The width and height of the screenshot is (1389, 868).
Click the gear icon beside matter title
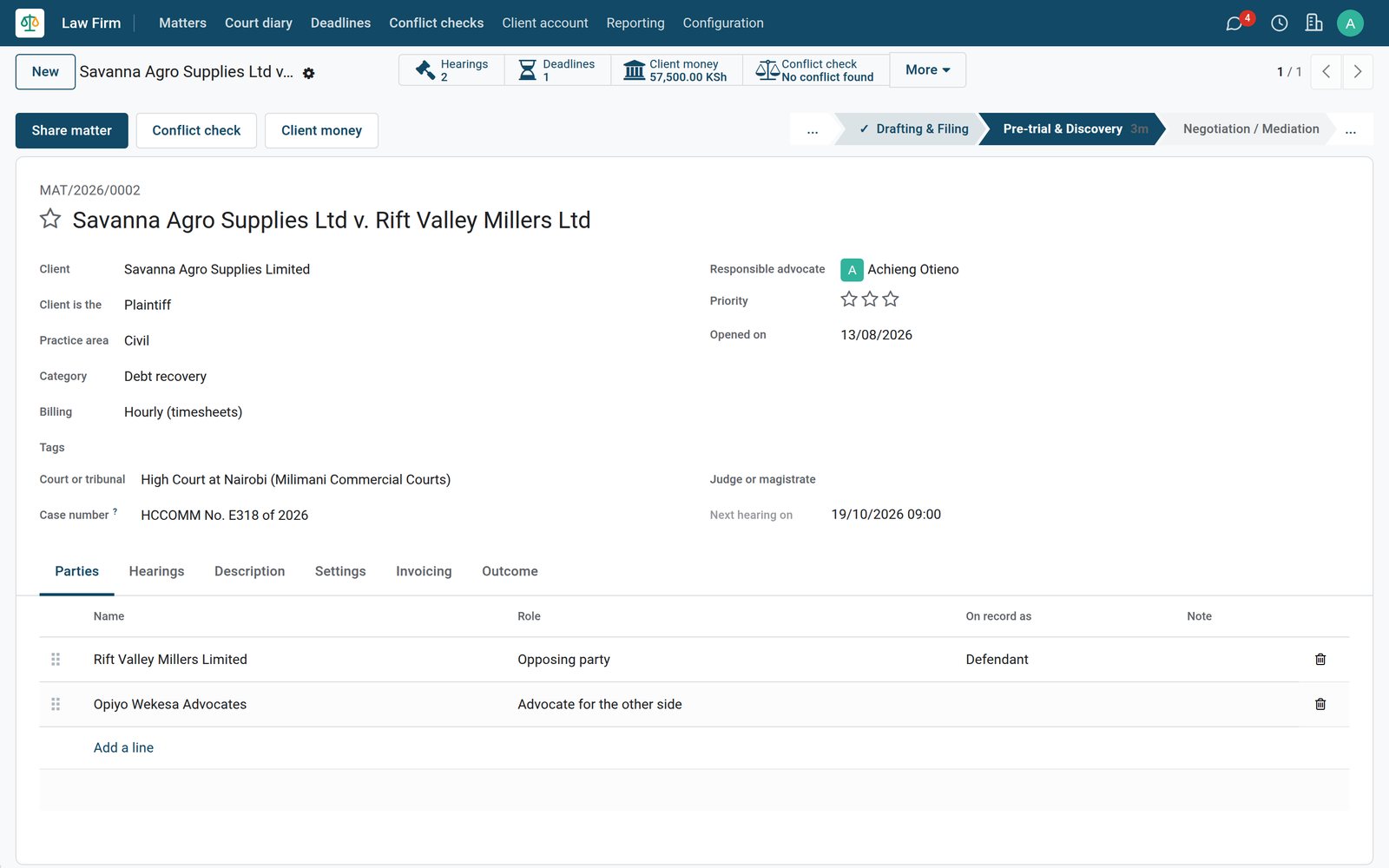coord(309,74)
